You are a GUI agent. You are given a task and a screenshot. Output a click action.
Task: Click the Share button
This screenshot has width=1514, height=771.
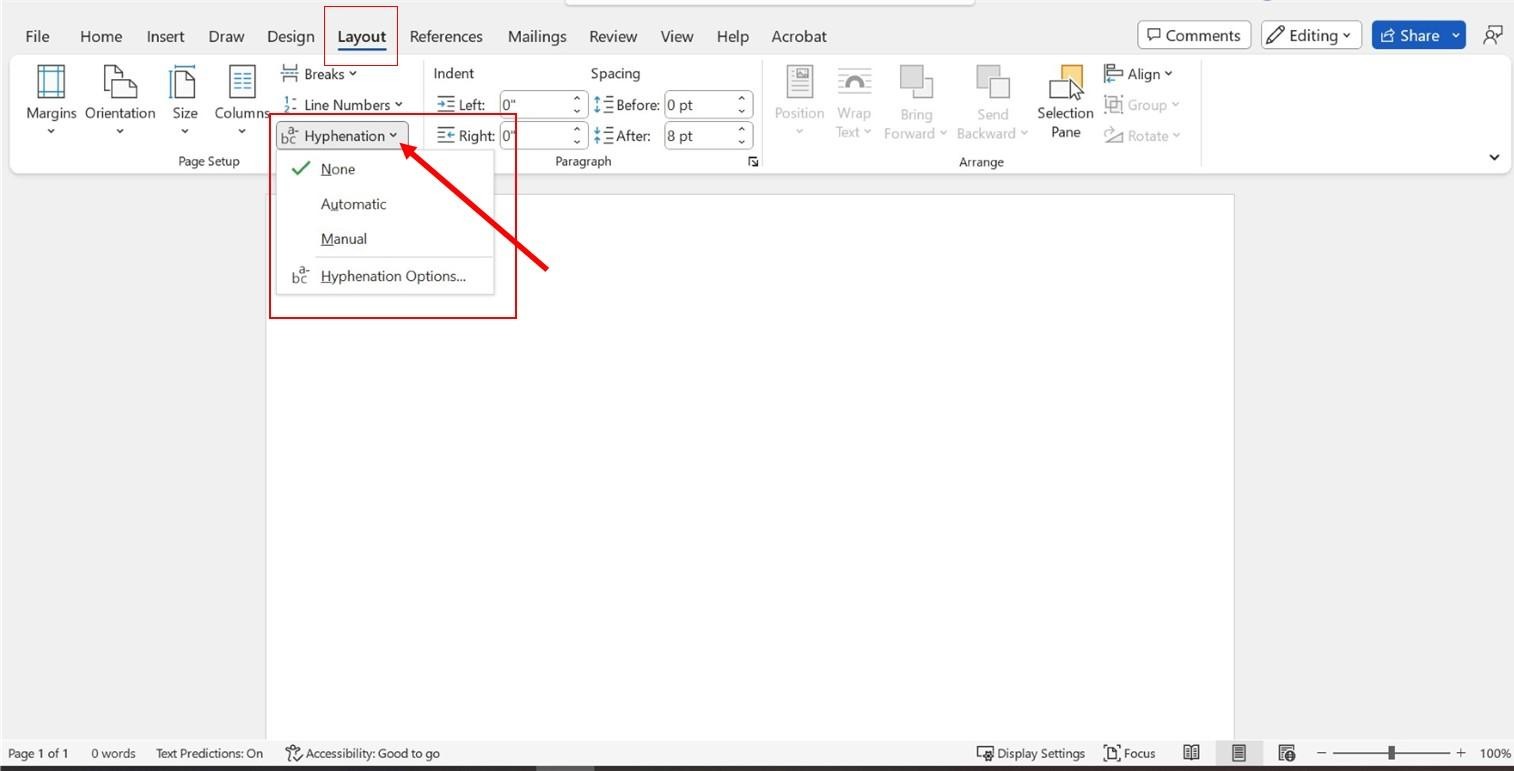pyautogui.click(x=1408, y=35)
